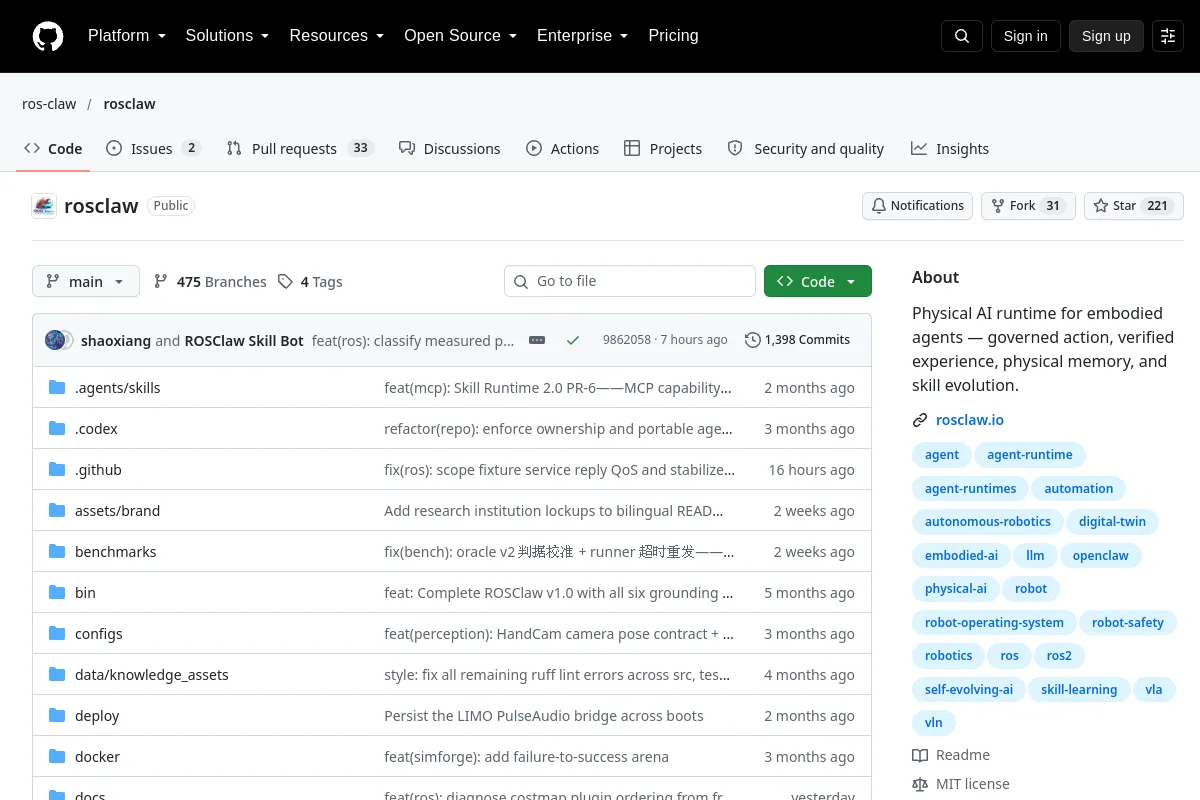The width and height of the screenshot is (1200, 800).
Task: Switch to the Issues tab
Action: (153, 149)
